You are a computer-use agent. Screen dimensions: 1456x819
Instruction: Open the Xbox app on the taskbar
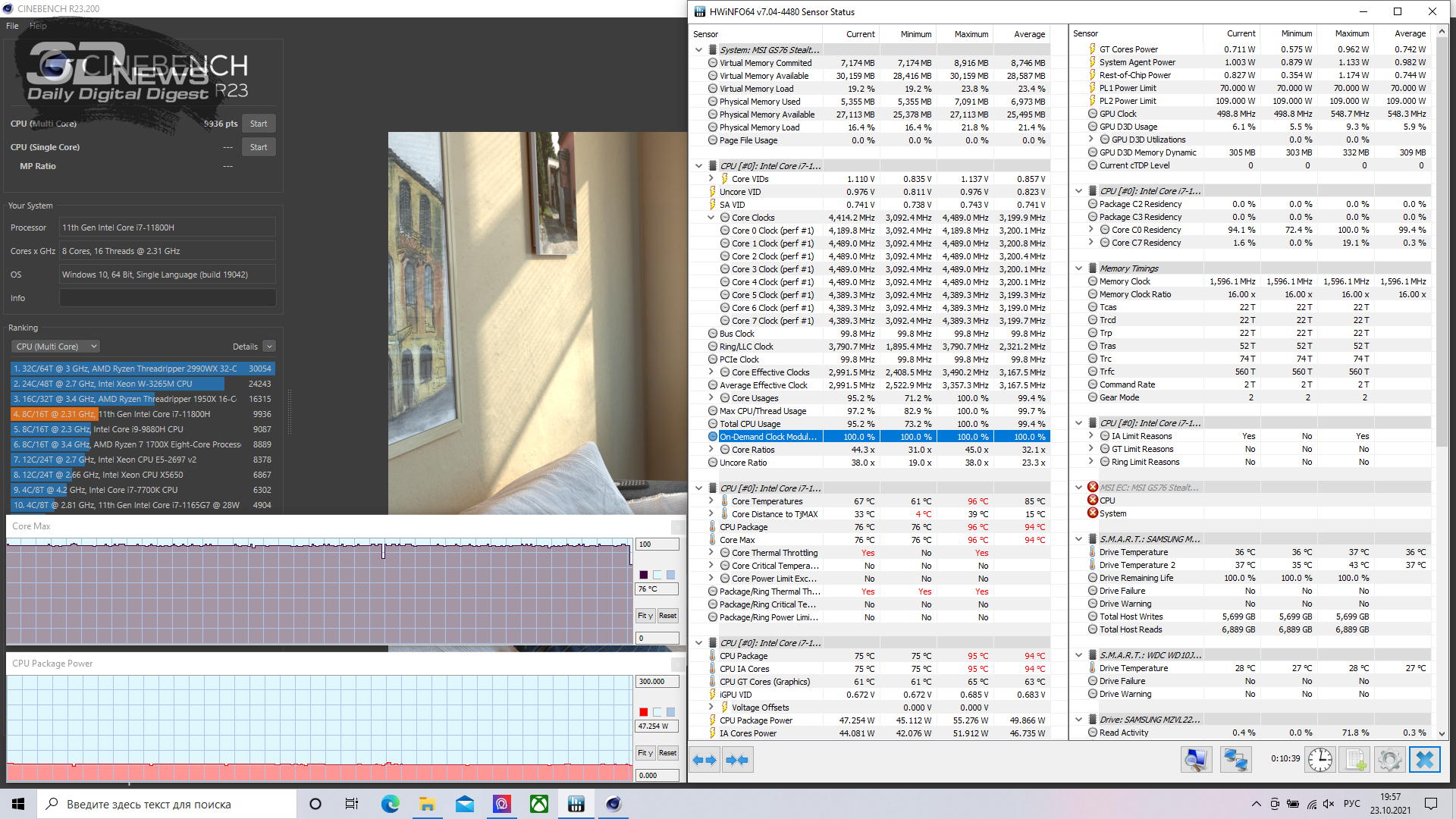[x=538, y=804]
